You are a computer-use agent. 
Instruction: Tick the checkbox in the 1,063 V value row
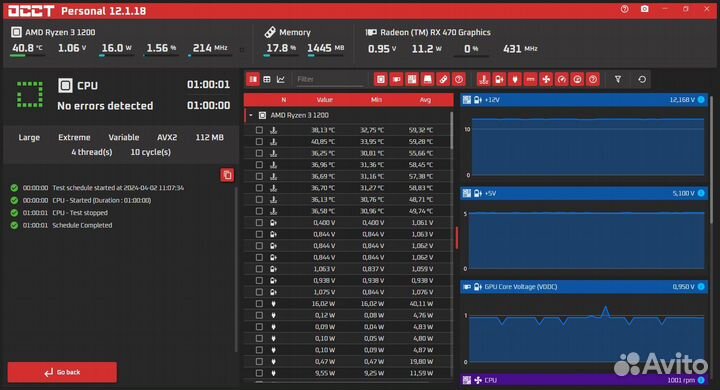pos(259,269)
